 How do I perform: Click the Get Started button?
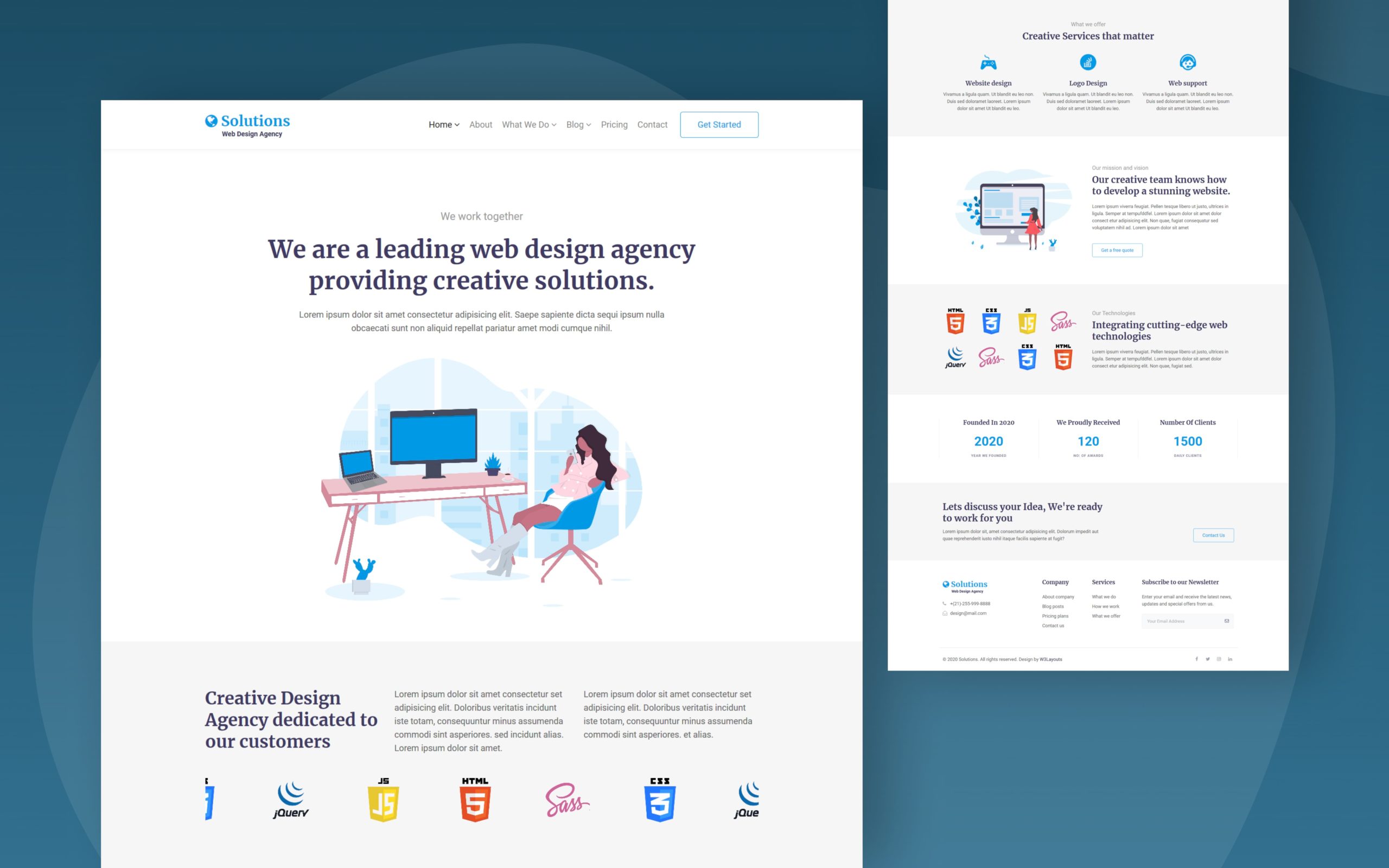pyautogui.click(x=719, y=124)
